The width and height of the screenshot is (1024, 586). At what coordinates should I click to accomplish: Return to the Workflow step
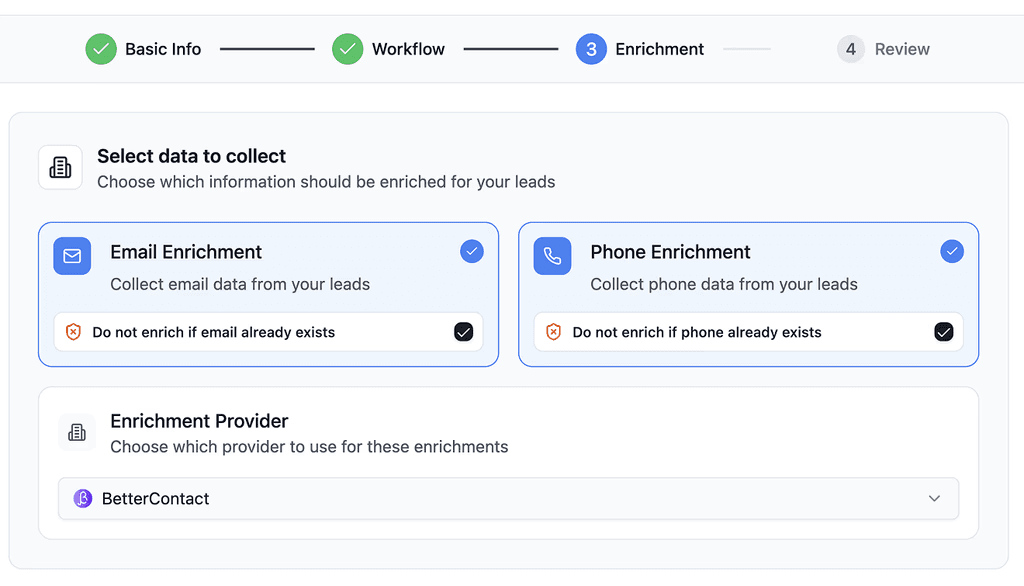point(388,48)
